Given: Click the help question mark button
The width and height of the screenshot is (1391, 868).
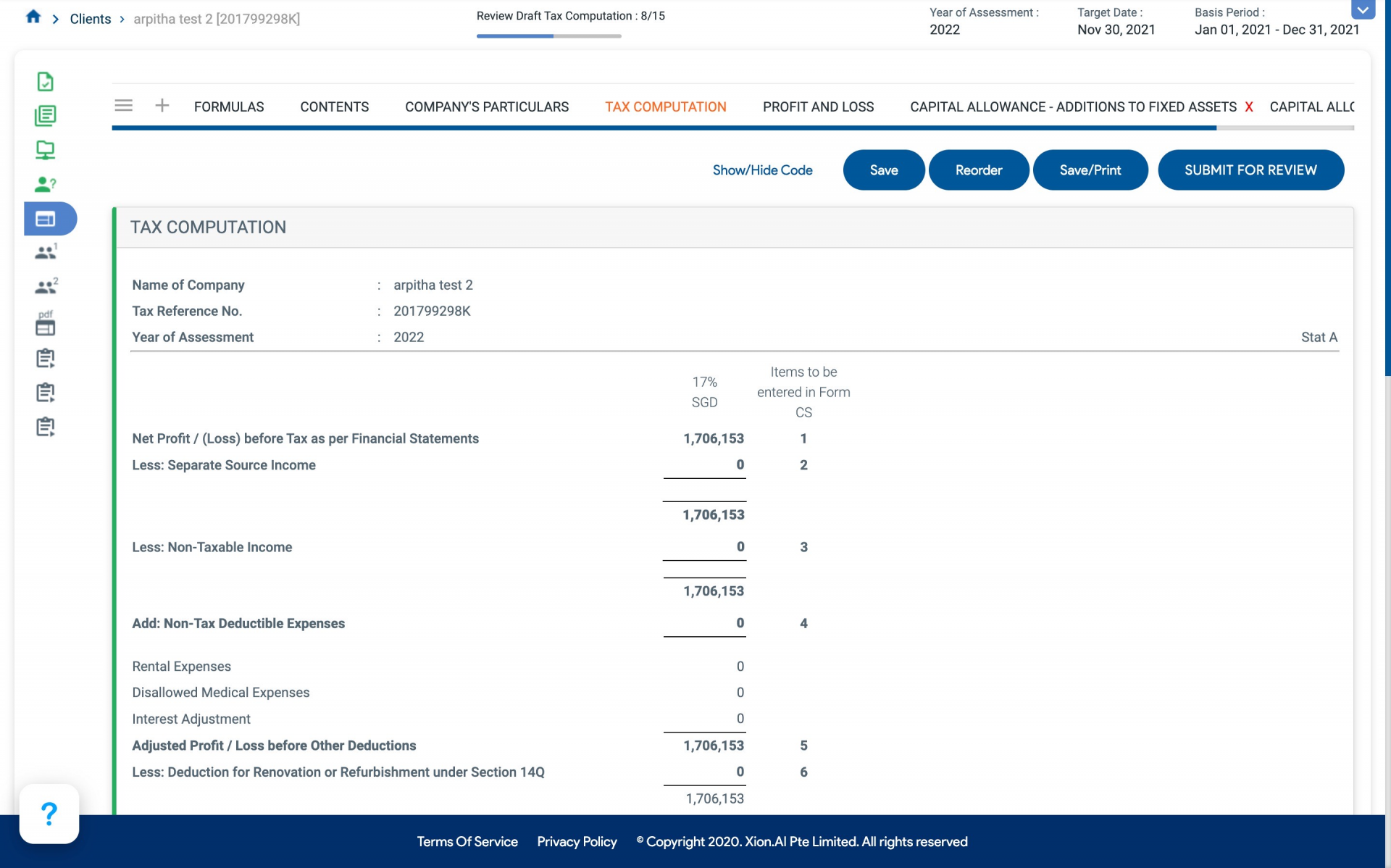Looking at the screenshot, I should pyautogui.click(x=49, y=814).
